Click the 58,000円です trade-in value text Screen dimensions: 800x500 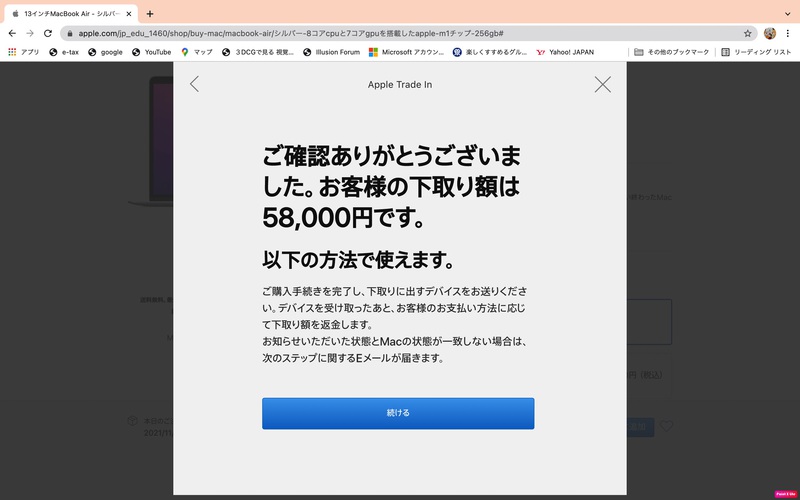coord(343,218)
